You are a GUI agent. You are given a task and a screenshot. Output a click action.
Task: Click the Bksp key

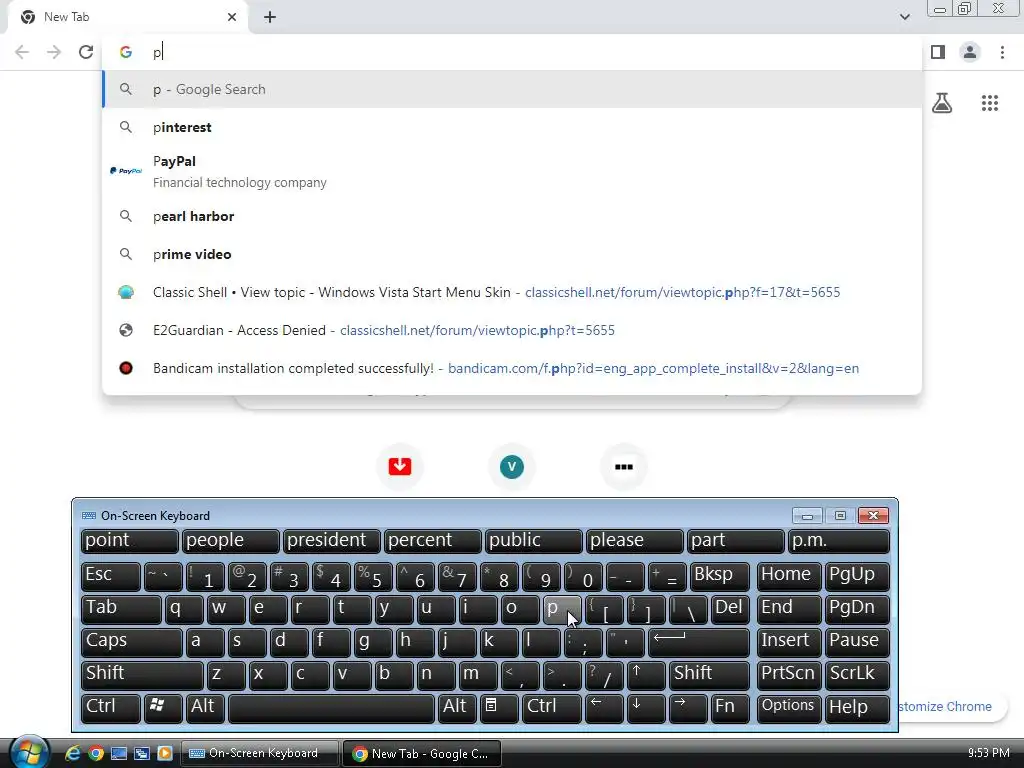(x=720, y=576)
